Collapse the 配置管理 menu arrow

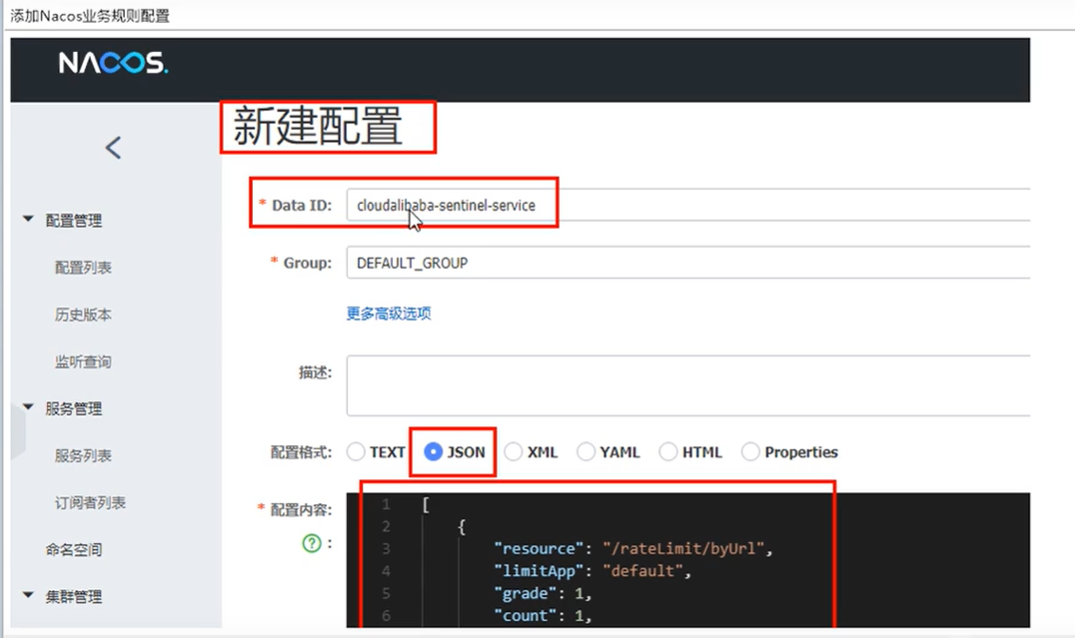pos(28,219)
